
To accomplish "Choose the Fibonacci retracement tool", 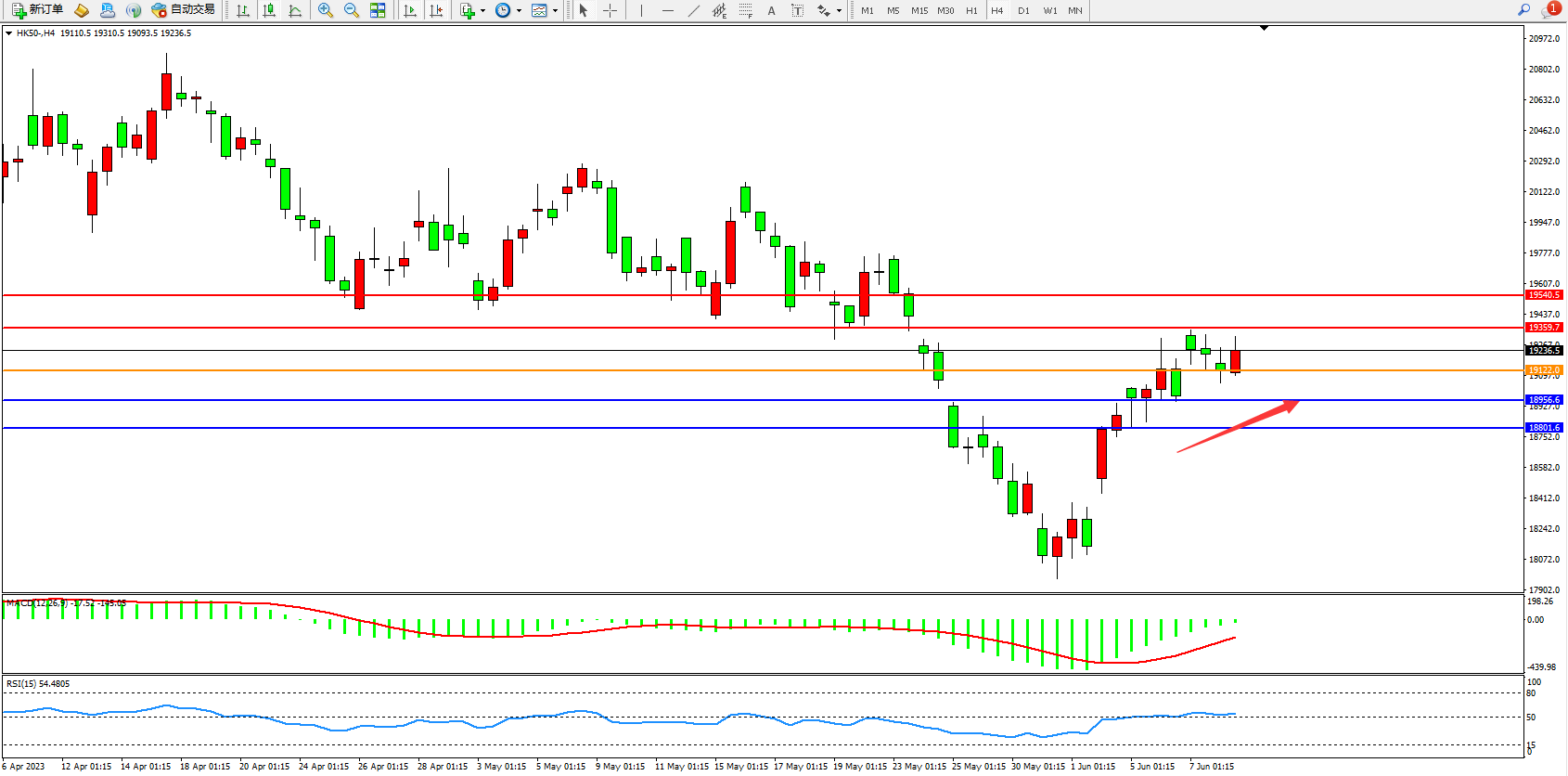I will [x=745, y=10].
